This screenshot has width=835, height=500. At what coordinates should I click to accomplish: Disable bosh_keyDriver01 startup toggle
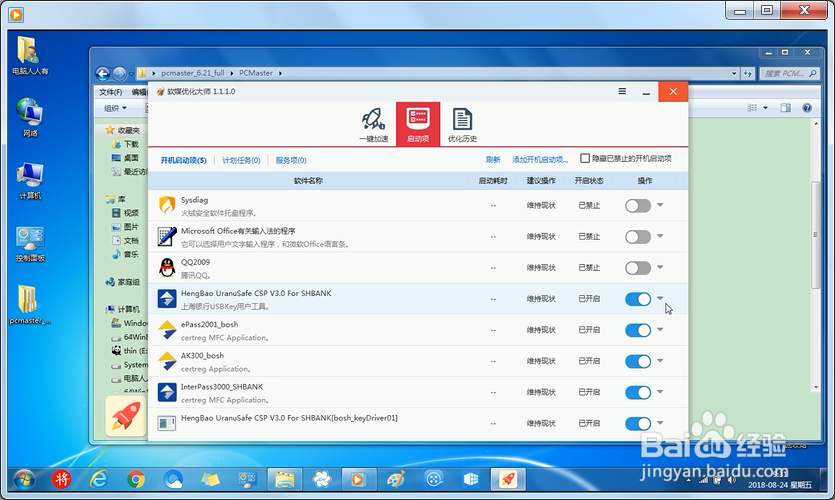click(638, 424)
